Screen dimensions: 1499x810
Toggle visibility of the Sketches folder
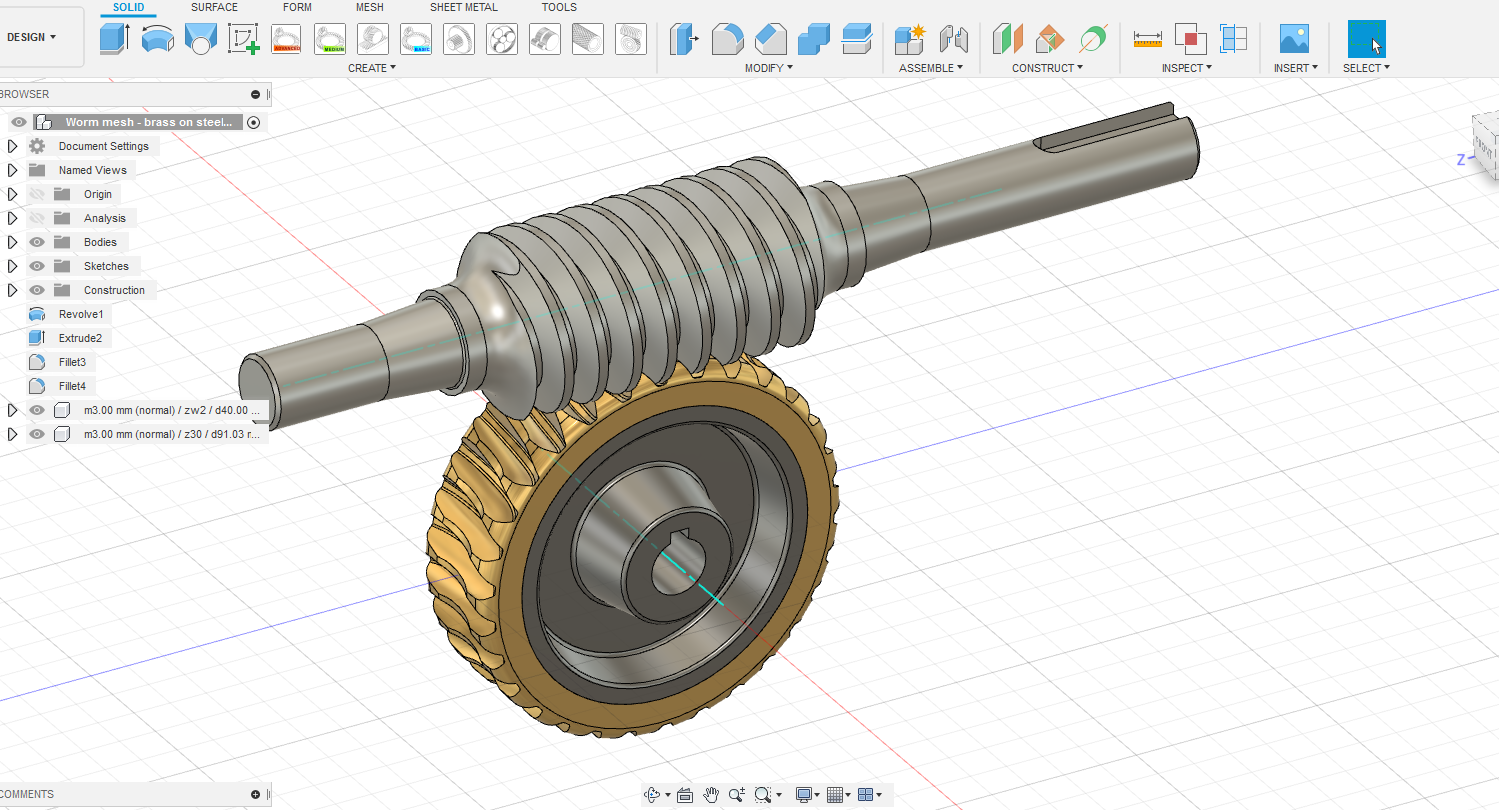tap(37, 266)
